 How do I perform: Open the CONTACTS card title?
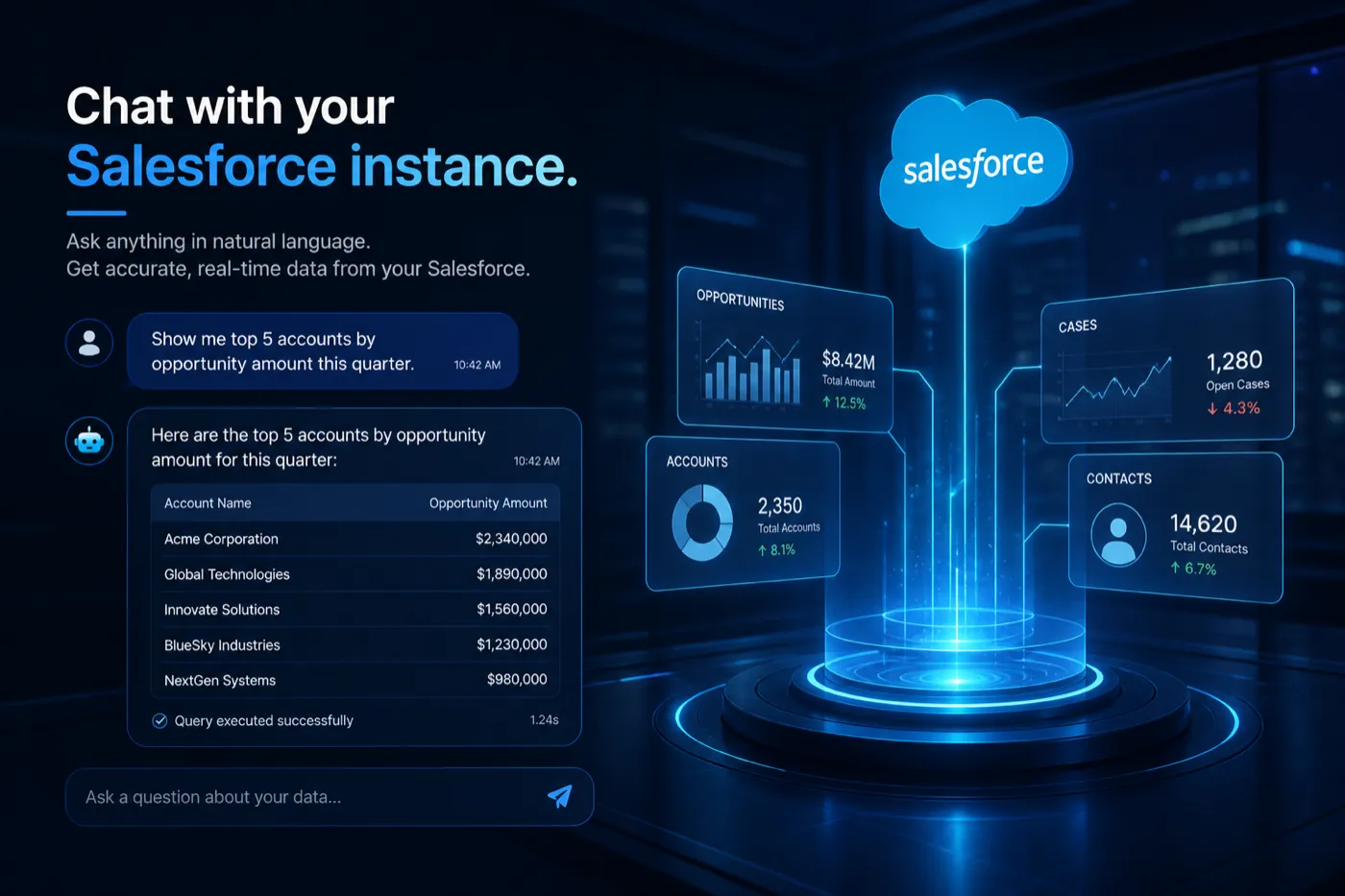1118,478
